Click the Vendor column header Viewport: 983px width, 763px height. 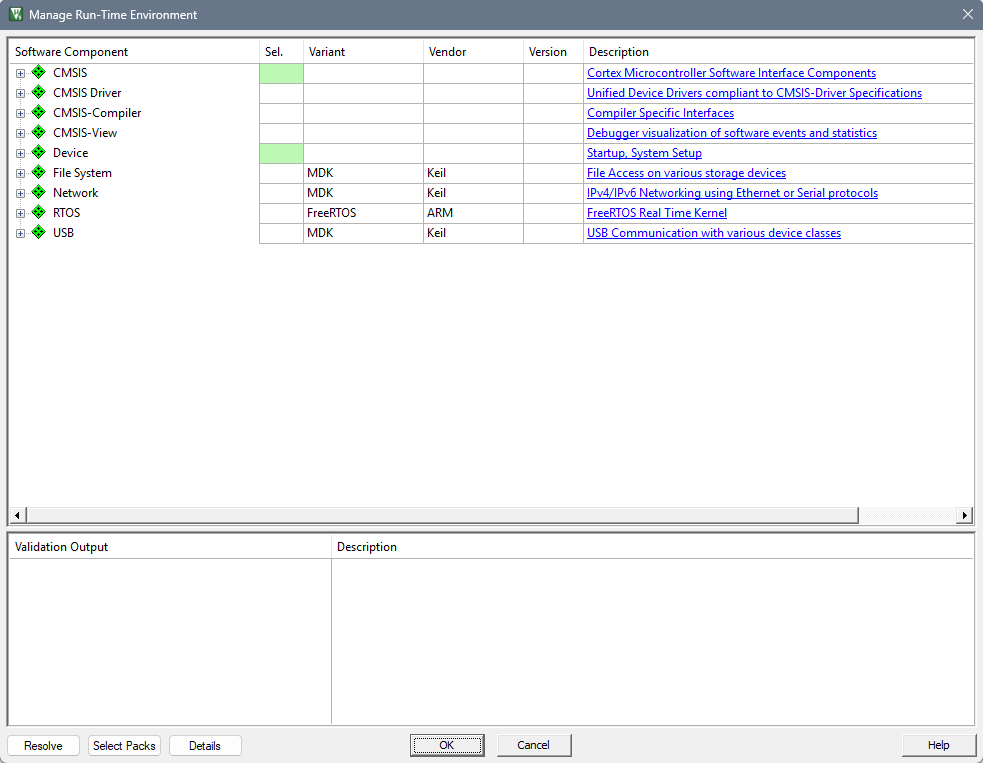473,51
